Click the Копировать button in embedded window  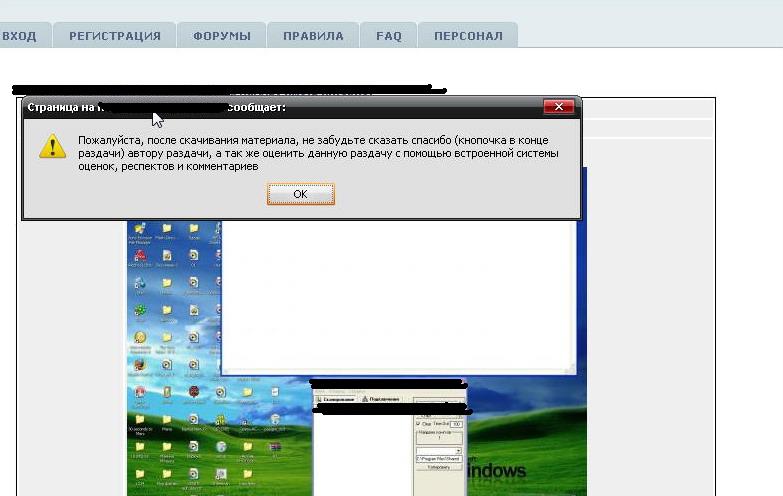439,467
